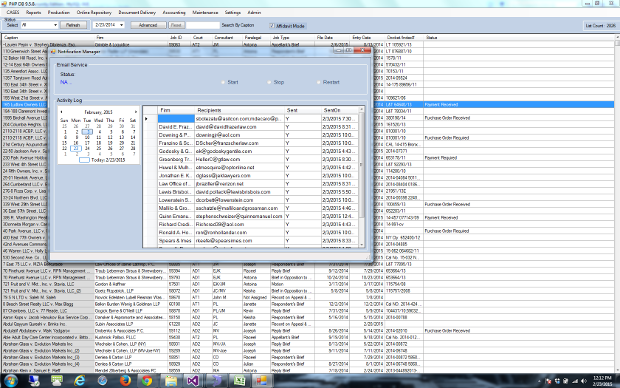620x388 pixels.
Task: Select the Start radio button
Action: click(x=223, y=82)
